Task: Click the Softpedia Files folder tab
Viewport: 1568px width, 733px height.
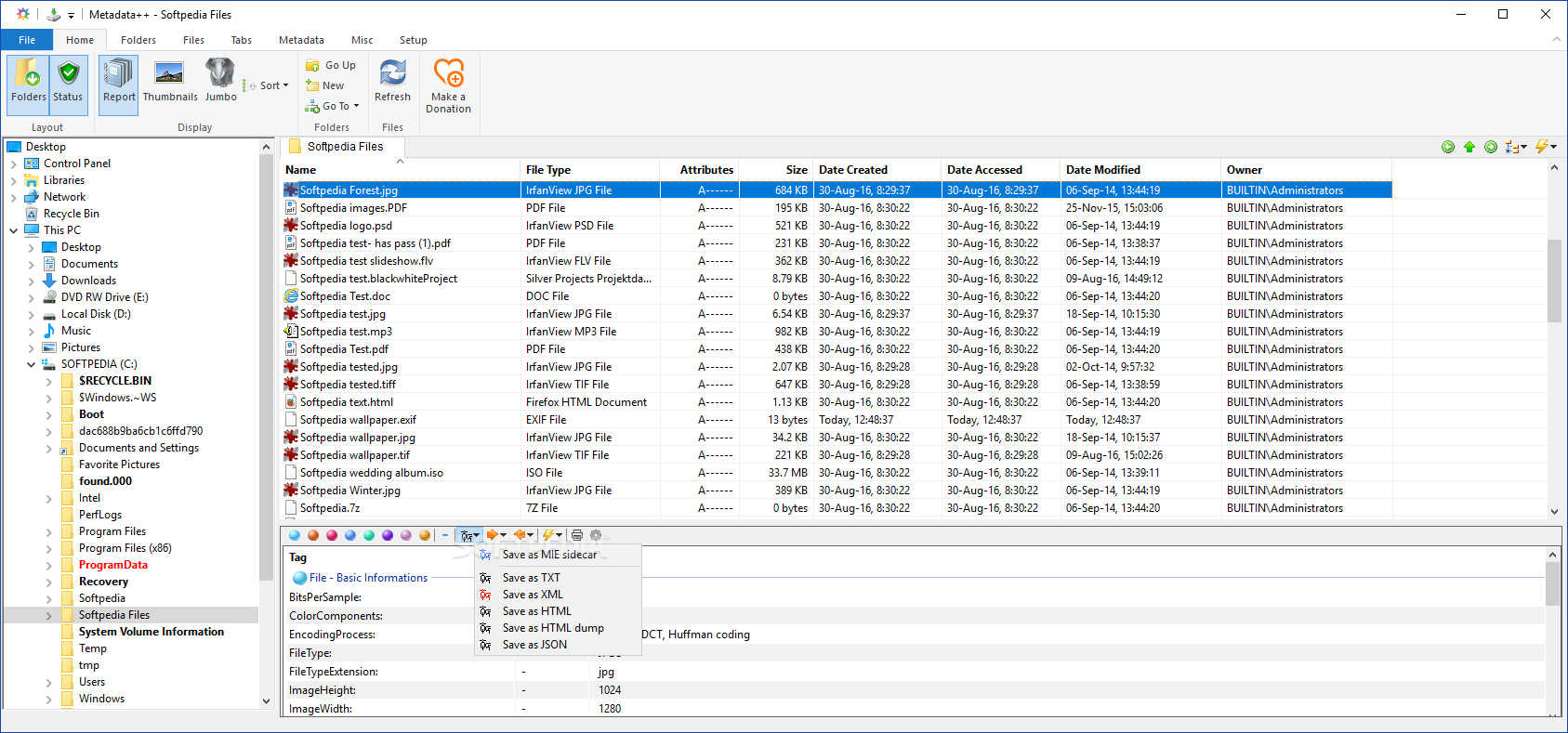Action: [344, 147]
